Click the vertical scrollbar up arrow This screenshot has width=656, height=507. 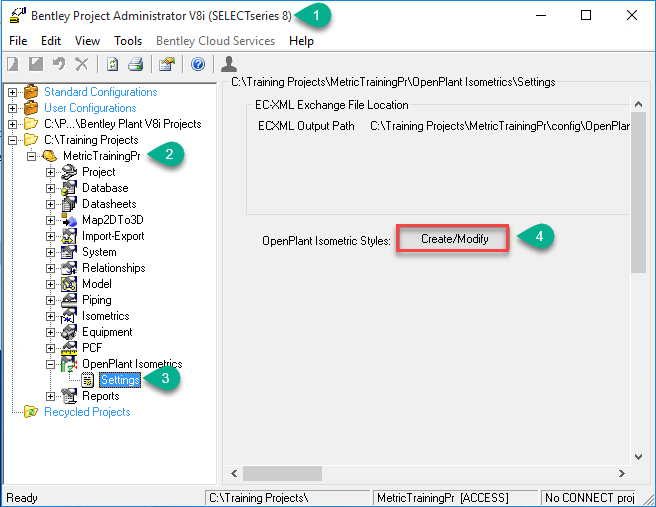[x=638, y=104]
